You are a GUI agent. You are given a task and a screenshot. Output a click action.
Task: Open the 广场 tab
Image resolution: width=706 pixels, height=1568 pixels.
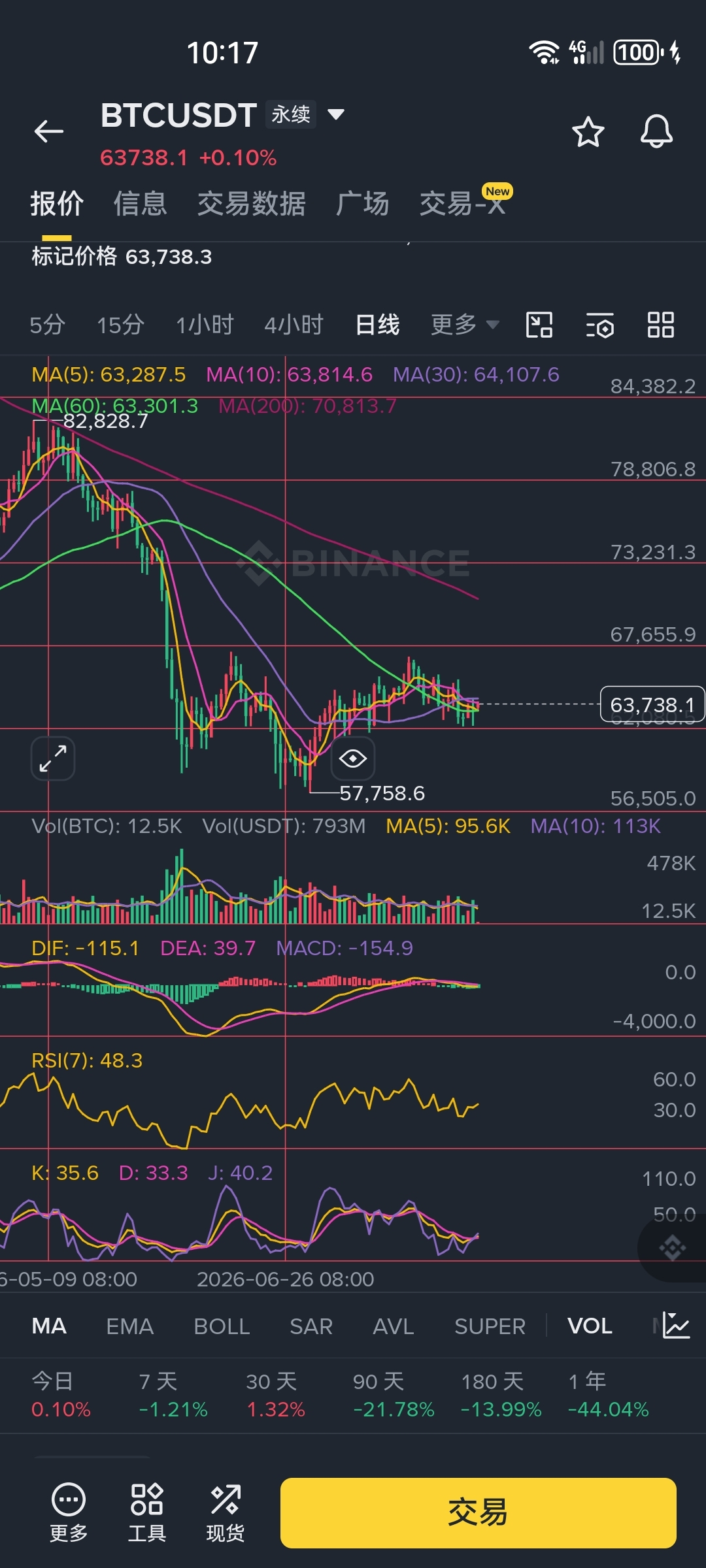pyautogui.click(x=363, y=203)
